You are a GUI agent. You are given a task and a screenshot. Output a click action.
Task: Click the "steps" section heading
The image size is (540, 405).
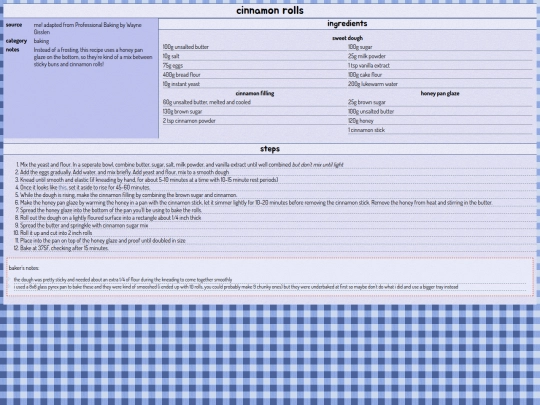[270, 149]
